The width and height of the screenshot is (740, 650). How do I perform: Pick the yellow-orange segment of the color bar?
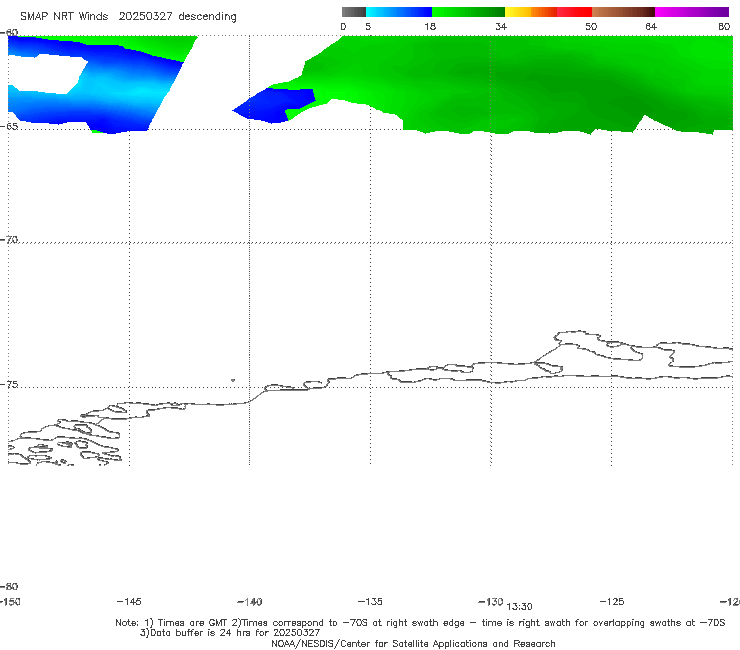[x=531, y=12]
